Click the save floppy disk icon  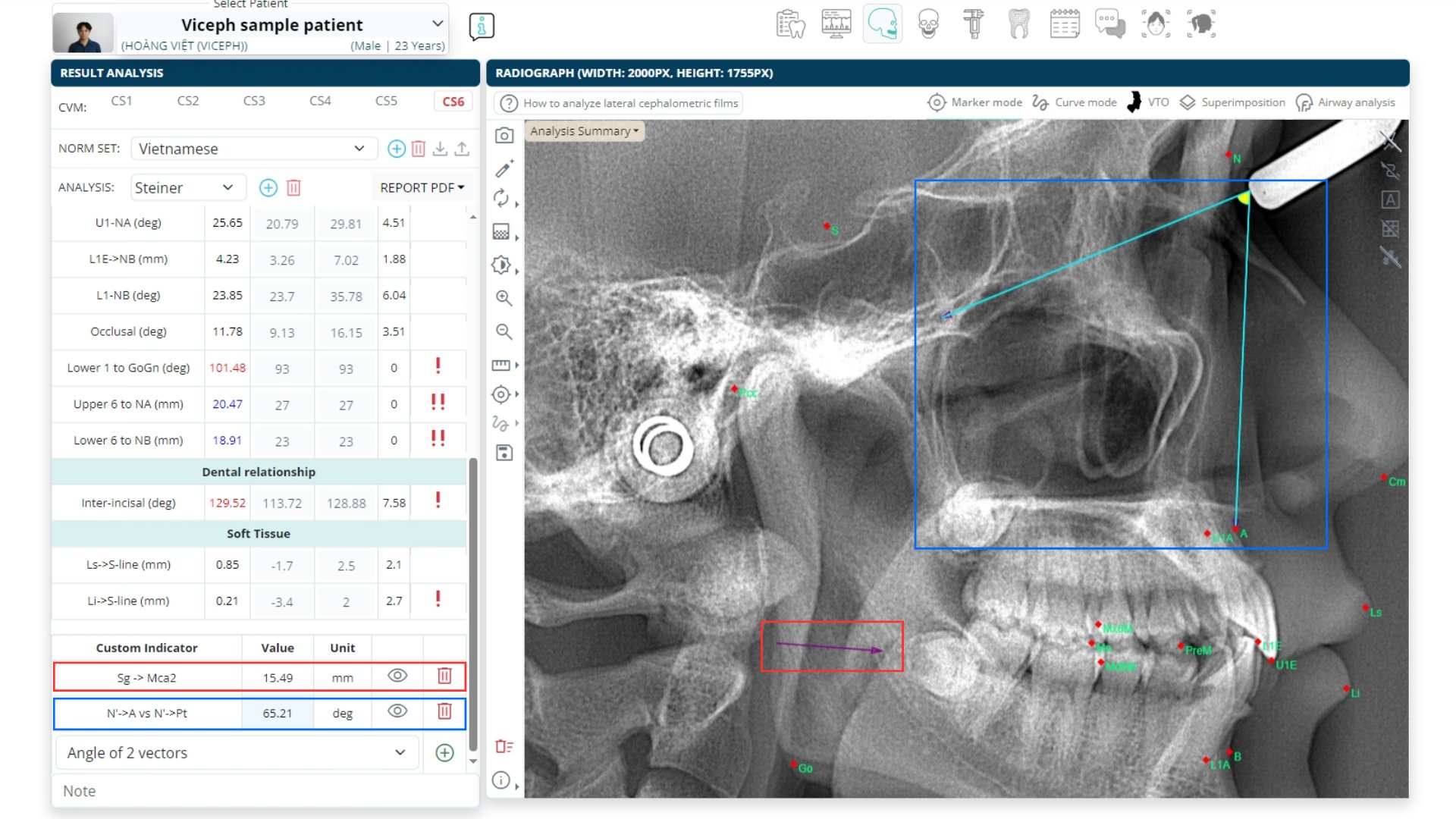[504, 453]
